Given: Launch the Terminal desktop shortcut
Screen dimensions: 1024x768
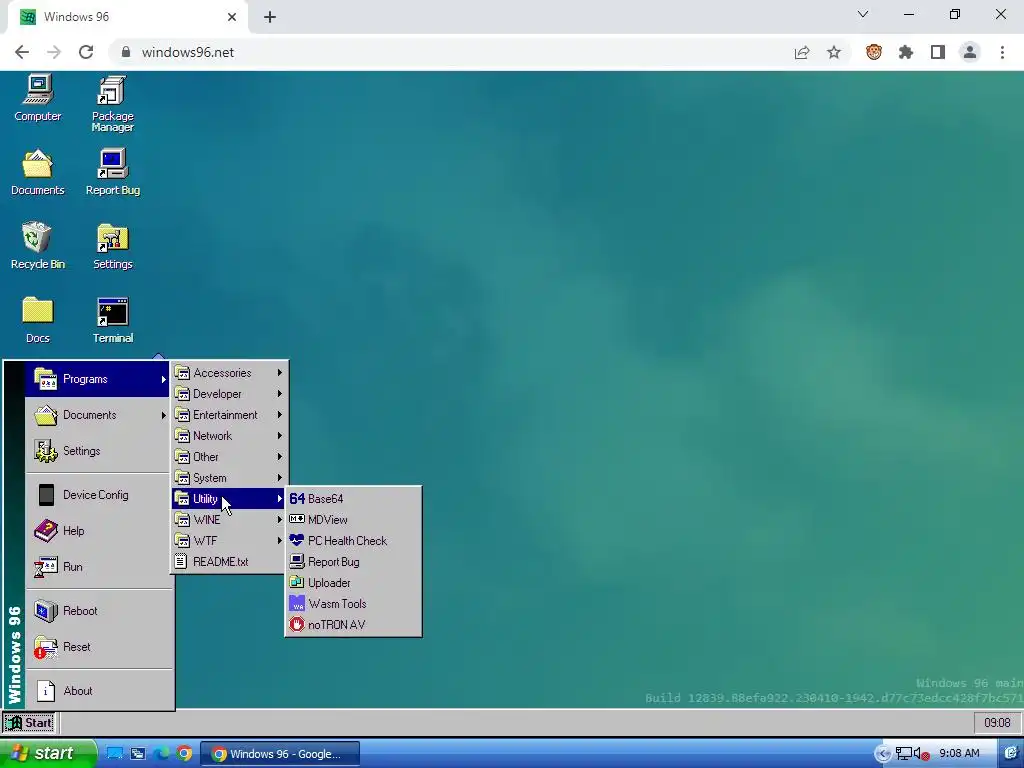Looking at the screenshot, I should 112,320.
